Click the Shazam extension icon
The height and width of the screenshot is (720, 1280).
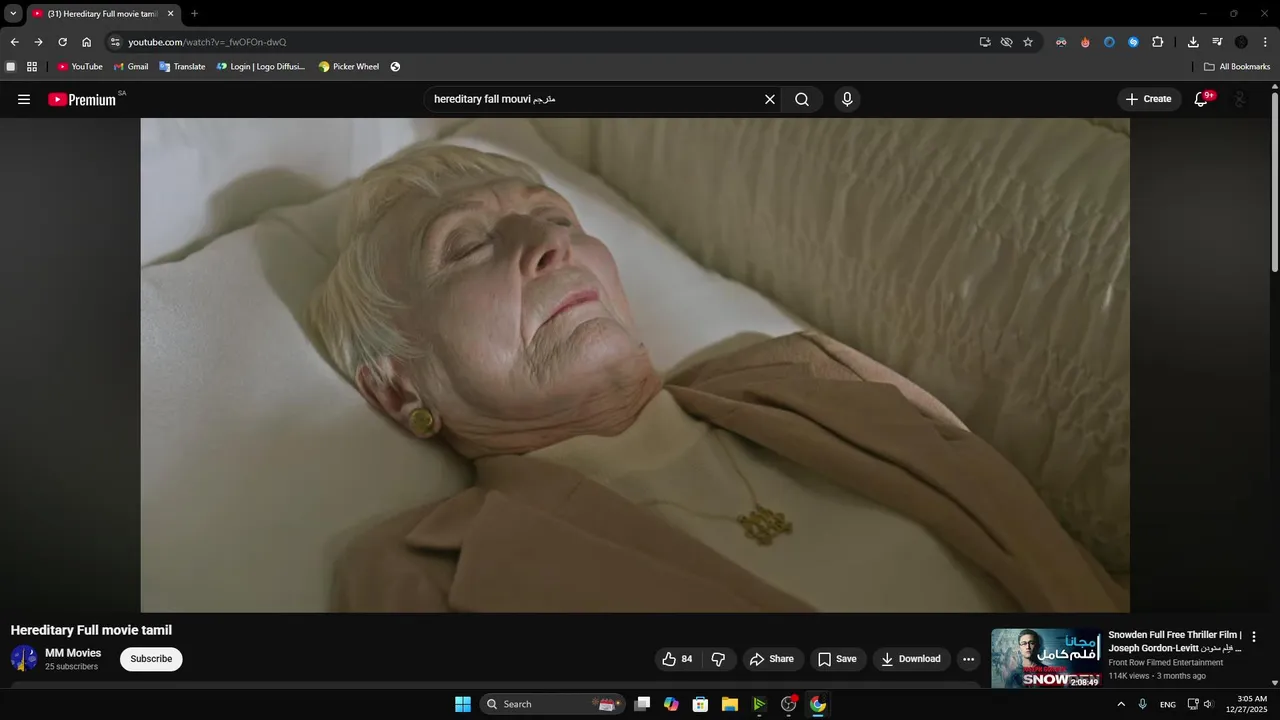click(x=1133, y=42)
